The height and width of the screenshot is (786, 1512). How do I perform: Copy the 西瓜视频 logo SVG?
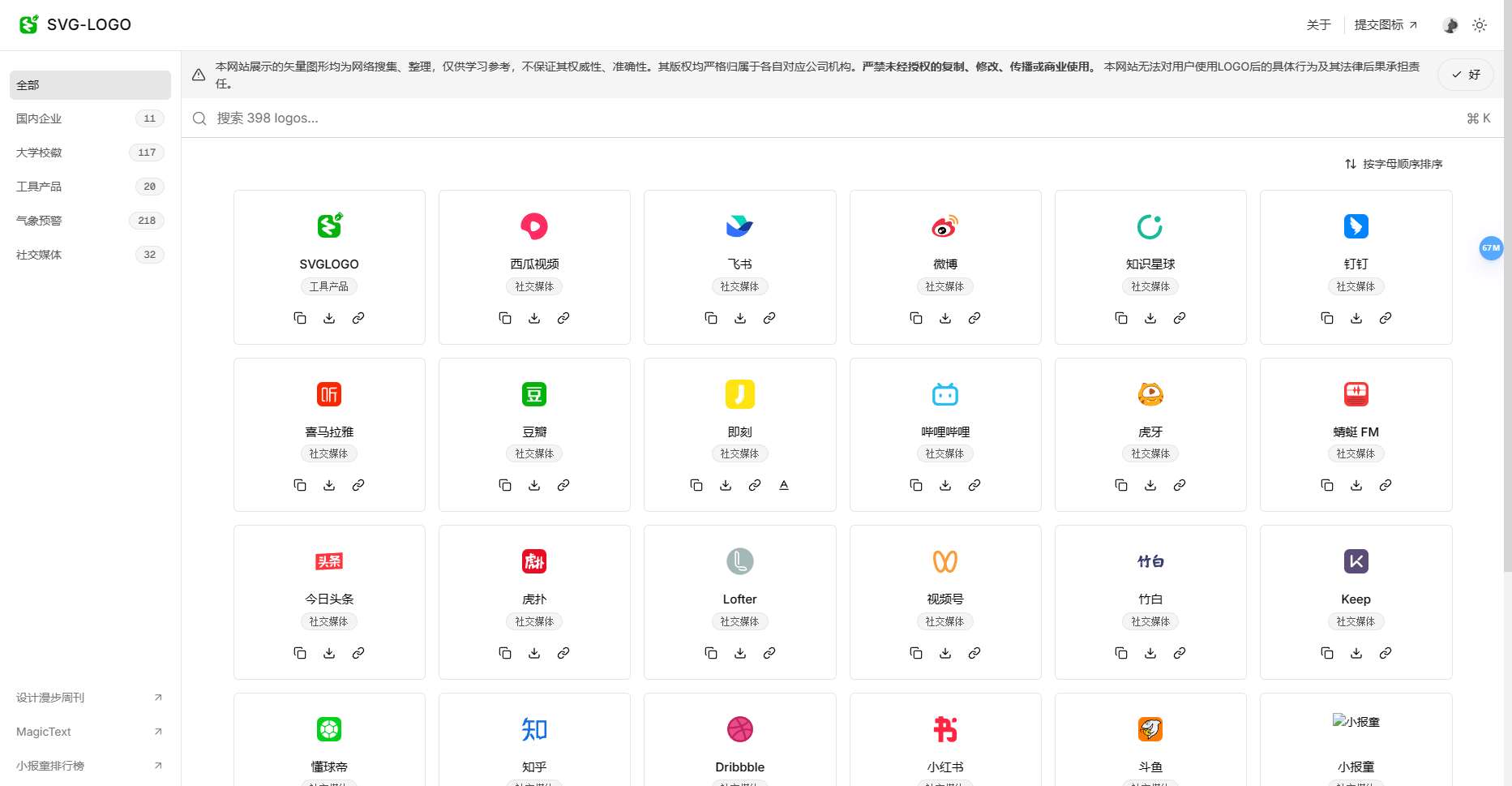[x=505, y=318]
